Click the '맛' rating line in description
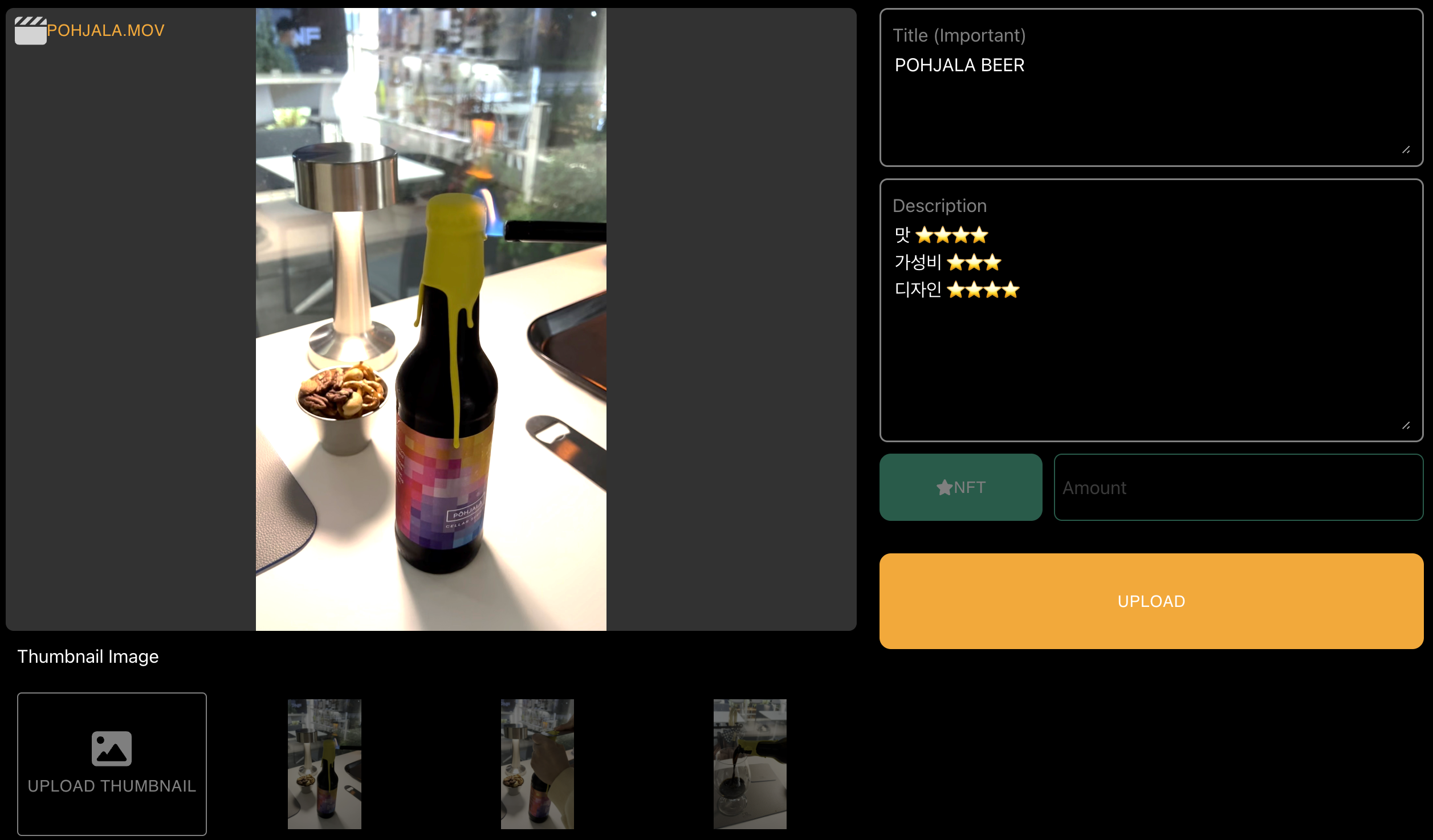This screenshot has height=840, width=1433. click(941, 234)
